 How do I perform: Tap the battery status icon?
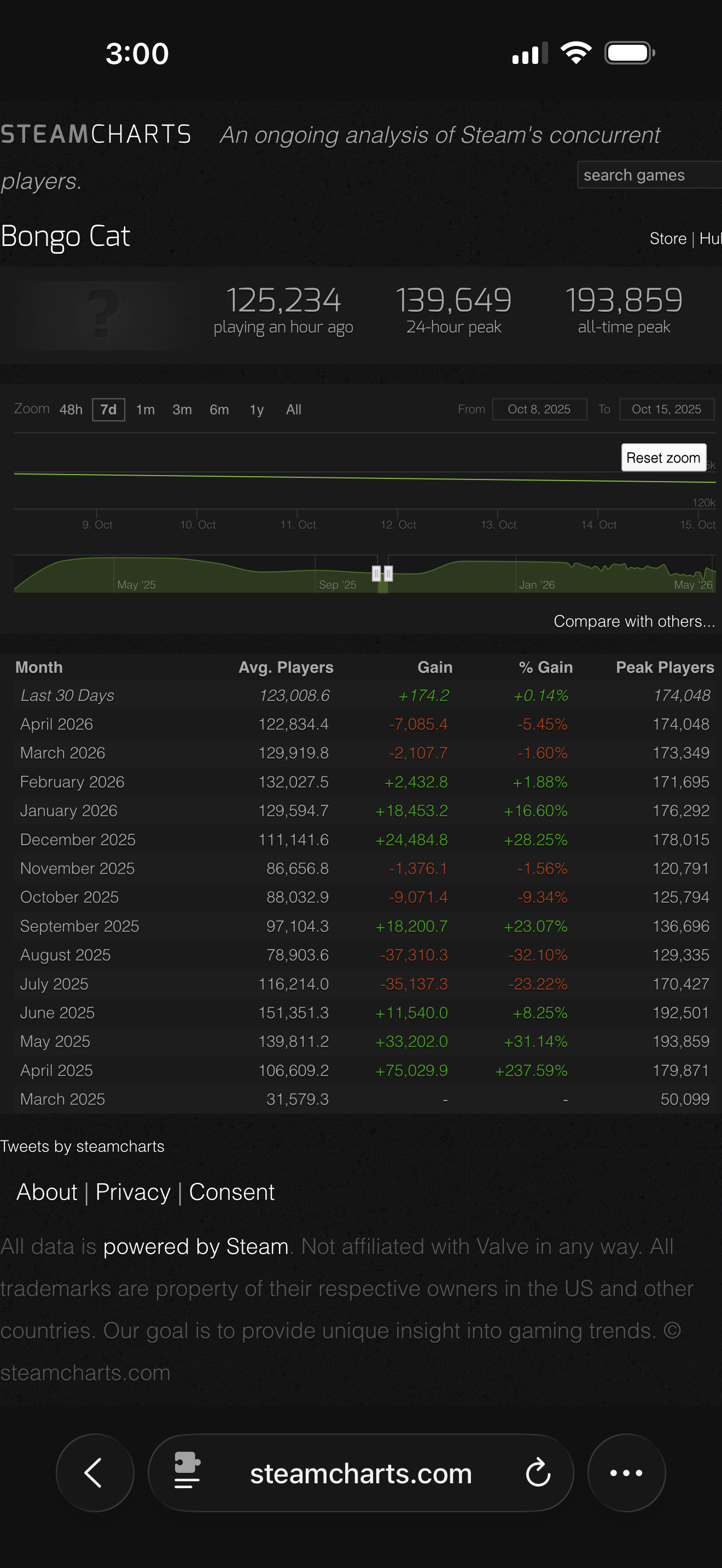pos(630,53)
